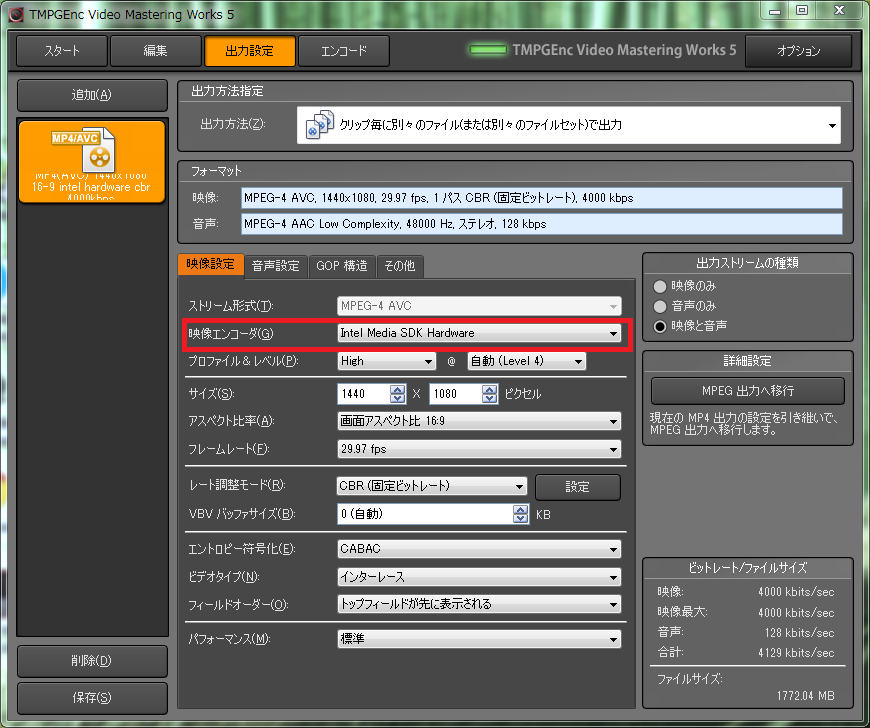Click the 音声 format summary field

click(542, 224)
